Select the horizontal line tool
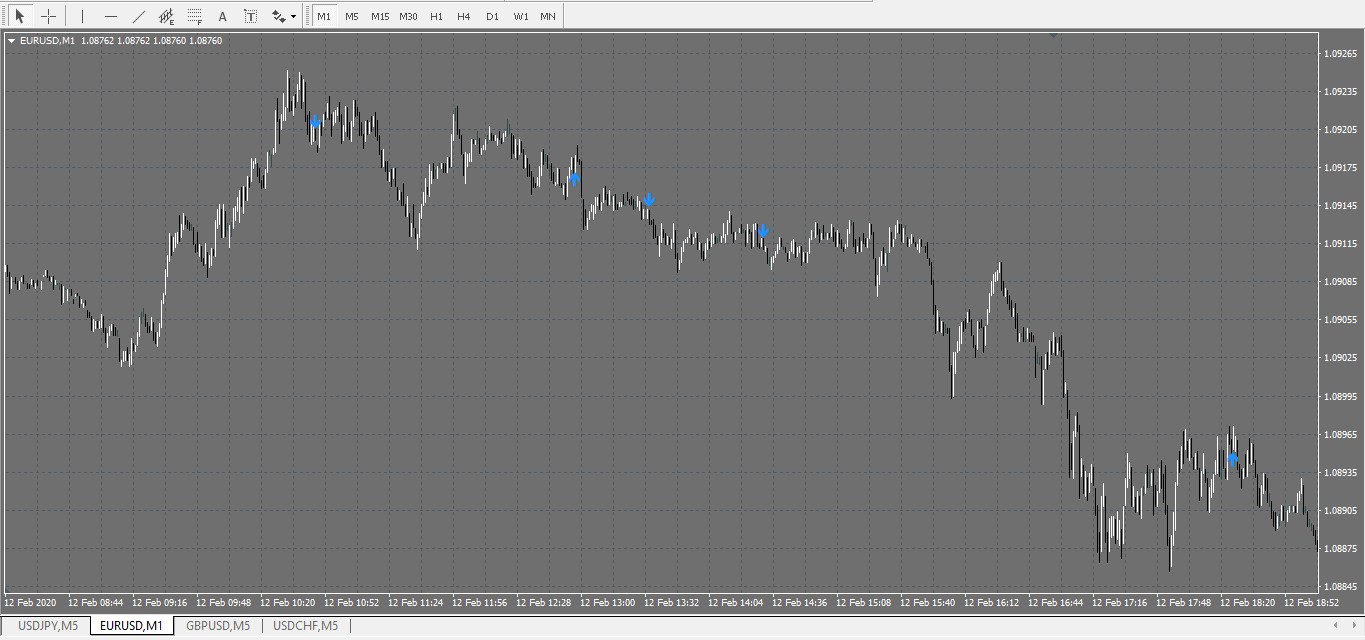This screenshot has height=640, width=1365. pos(110,16)
